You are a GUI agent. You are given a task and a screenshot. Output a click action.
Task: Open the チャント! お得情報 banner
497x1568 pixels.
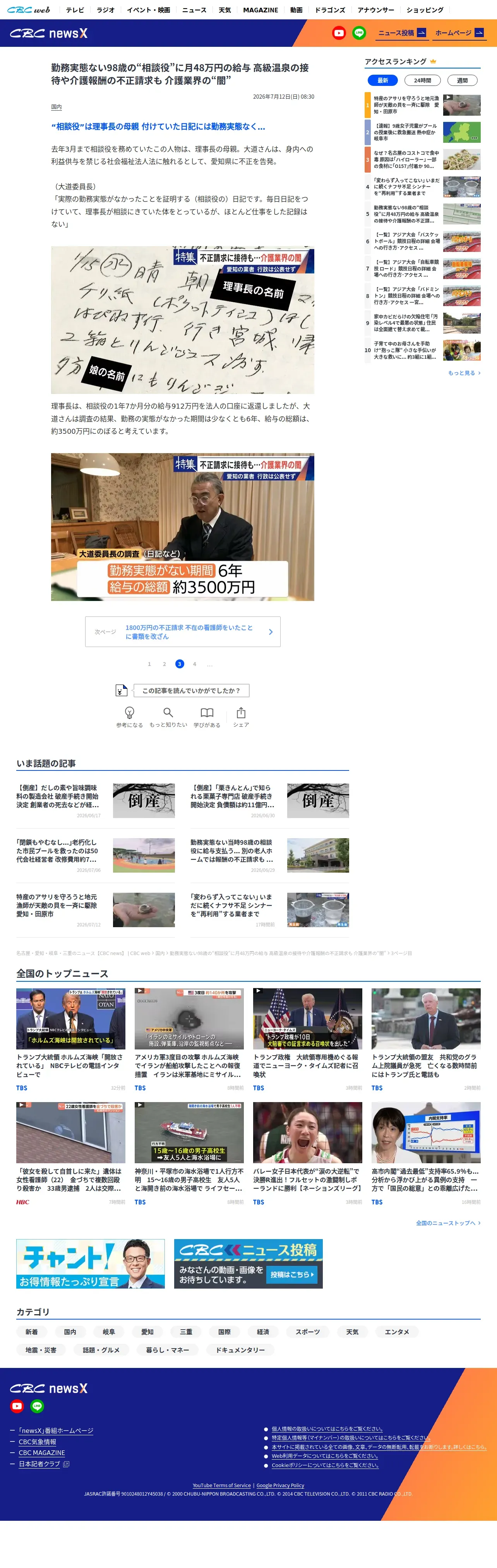[x=91, y=1264]
